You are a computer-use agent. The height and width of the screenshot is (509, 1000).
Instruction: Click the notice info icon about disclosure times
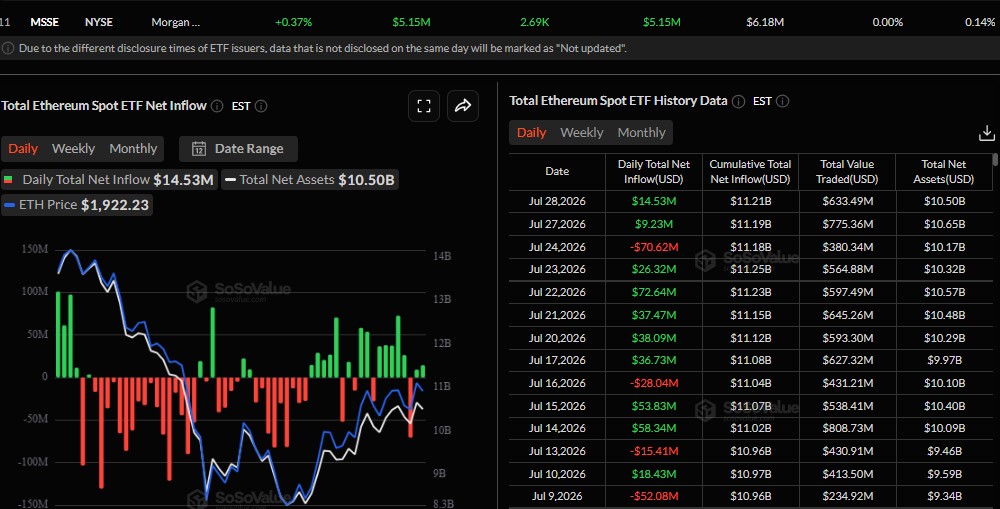pos(8,48)
